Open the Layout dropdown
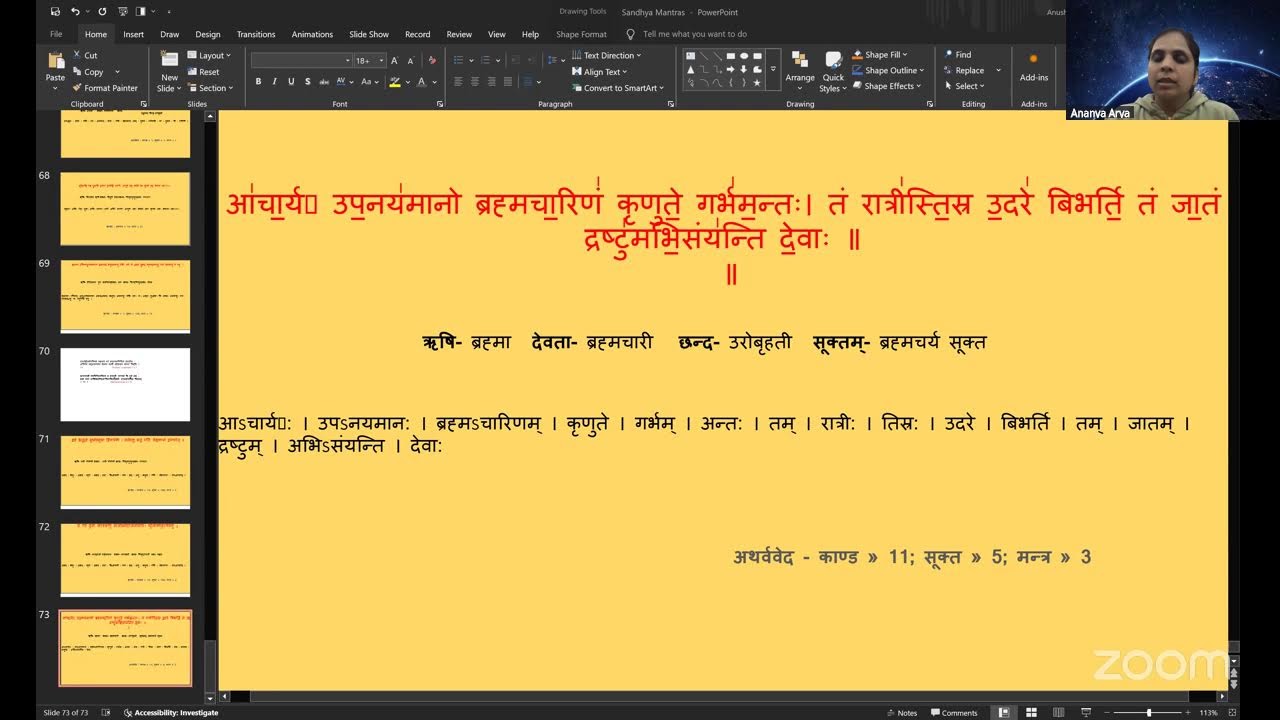Screen dimensions: 1280x720 (x=209, y=56)
